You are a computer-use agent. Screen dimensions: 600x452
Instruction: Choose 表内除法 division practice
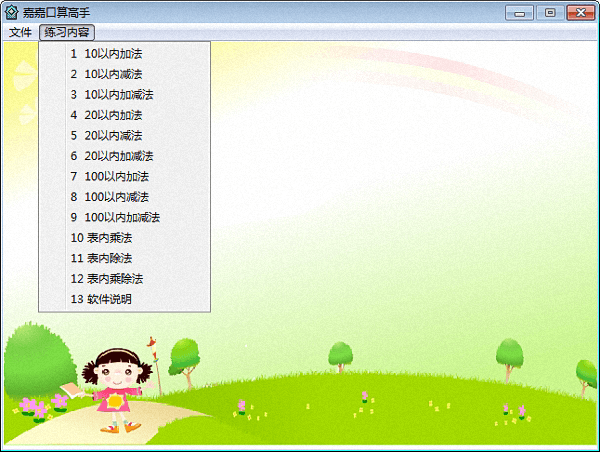point(106,258)
